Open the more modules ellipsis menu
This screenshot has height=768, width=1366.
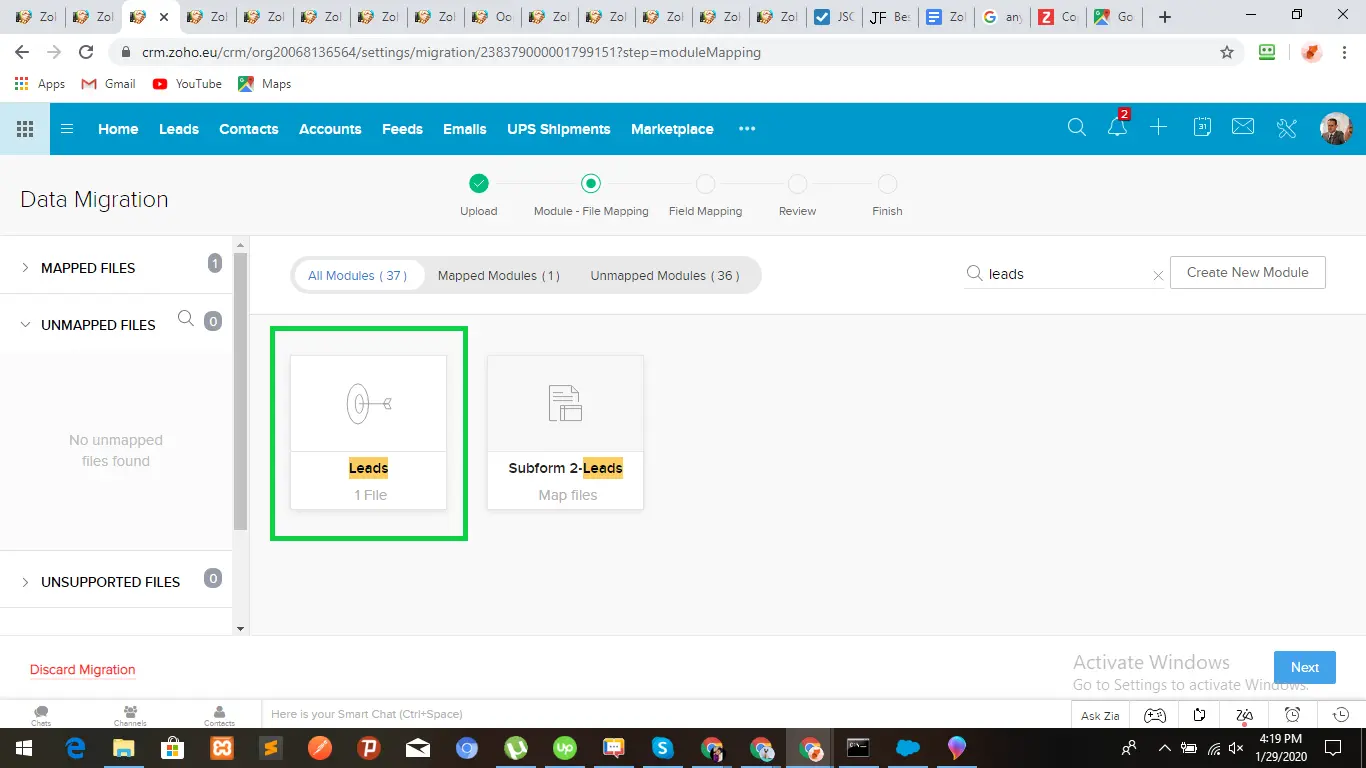[x=746, y=128]
